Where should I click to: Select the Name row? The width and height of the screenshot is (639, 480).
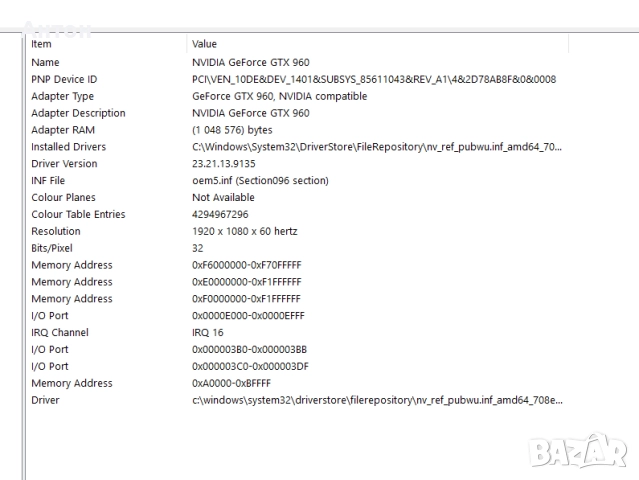pyautogui.click(x=46, y=62)
